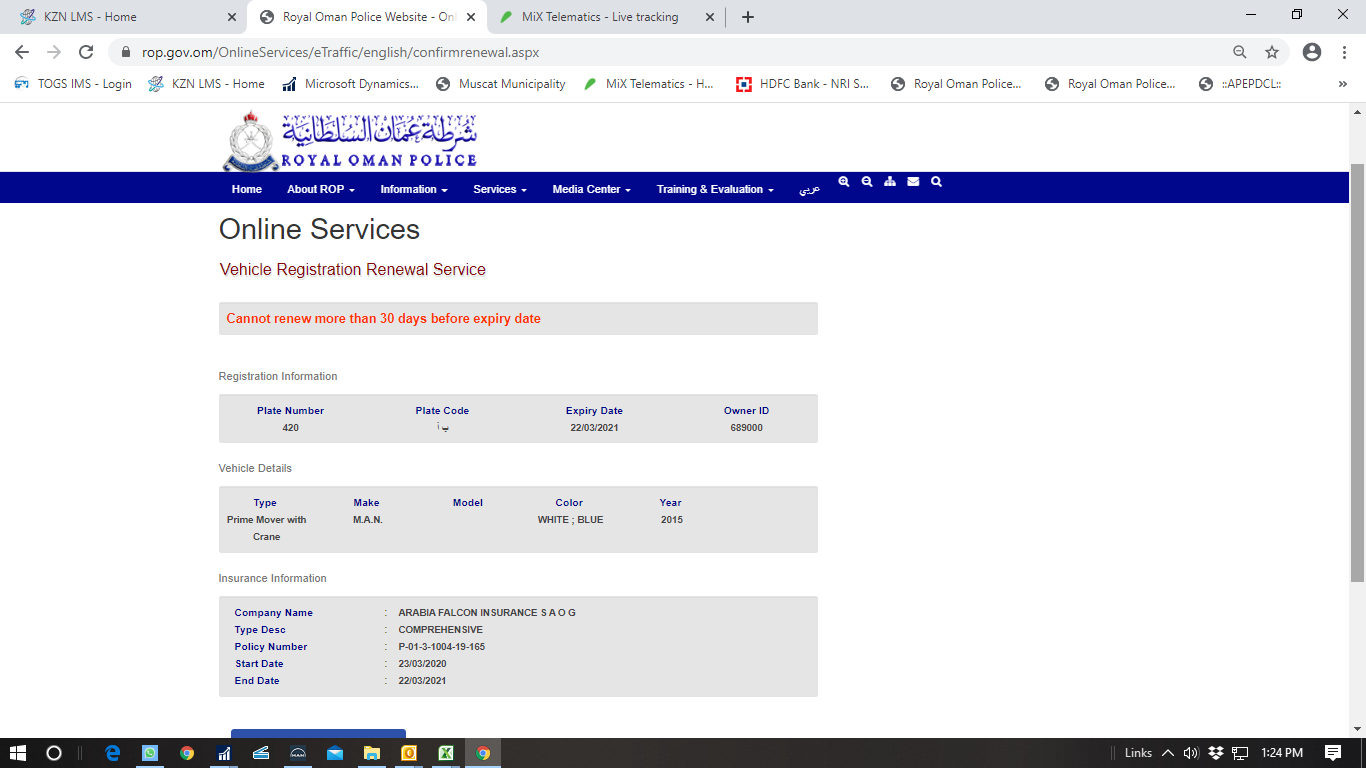The width and height of the screenshot is (1366, 768).
Task: Expand the Training & Evaluation dropdown
Action: (714, 189)
